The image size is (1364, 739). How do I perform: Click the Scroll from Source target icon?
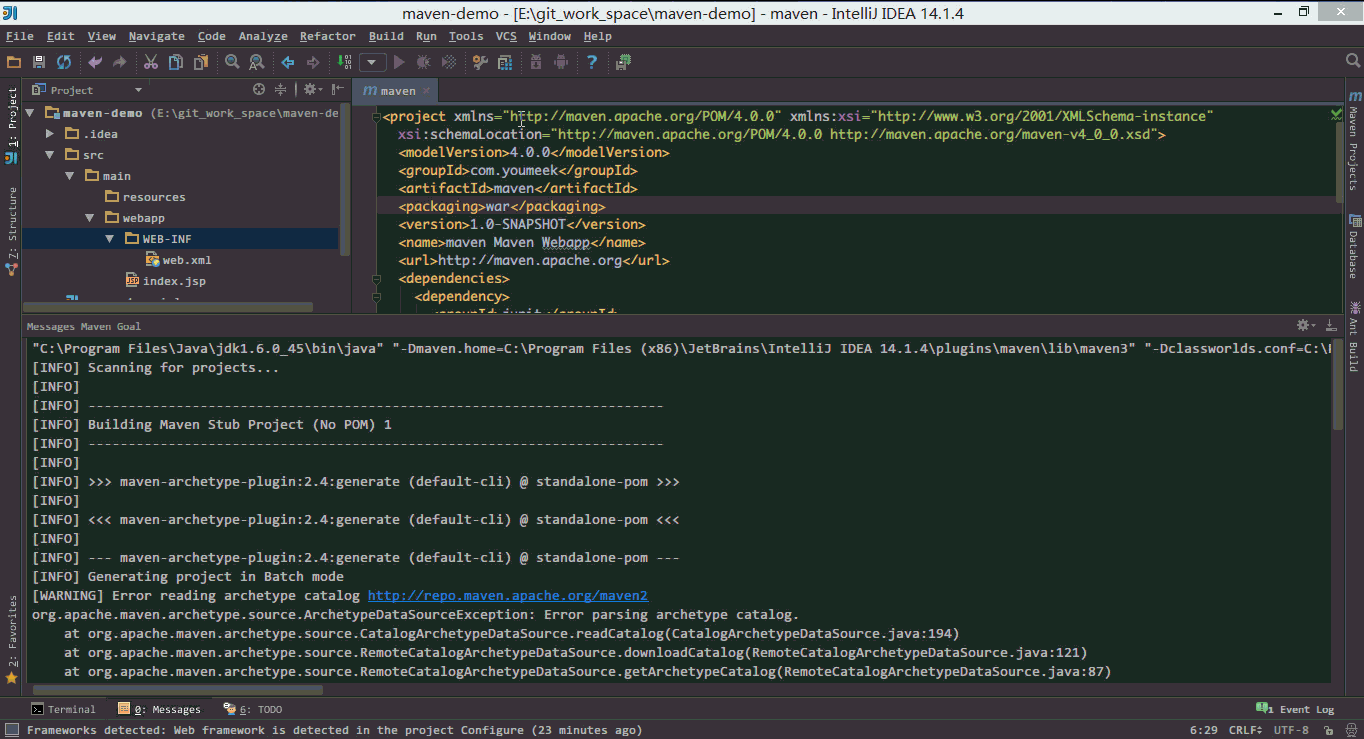(257, 90)
